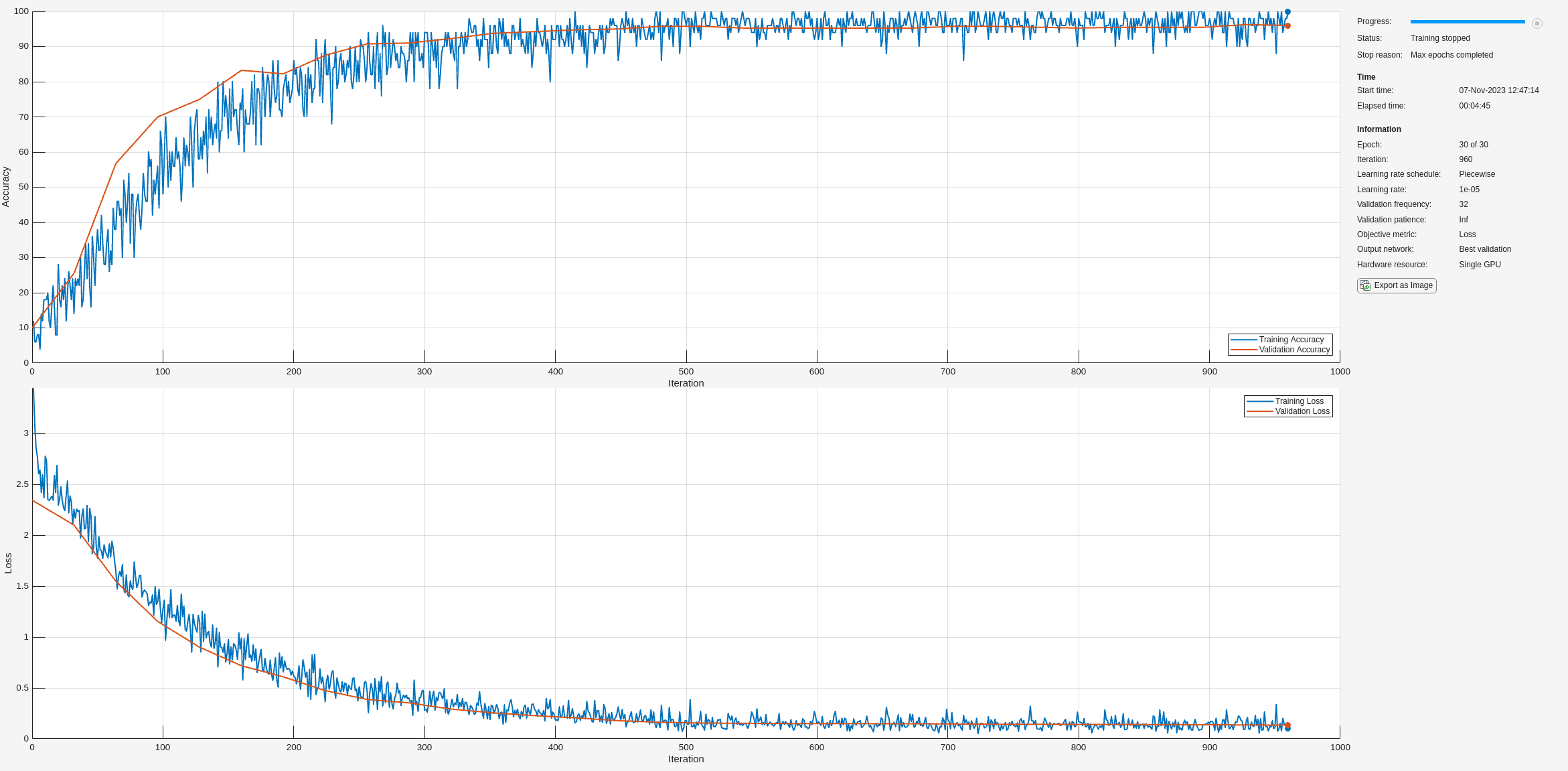Select the 'Training stopped' status text
The height and width of the screenshot is (771, 1568).
1440,38
